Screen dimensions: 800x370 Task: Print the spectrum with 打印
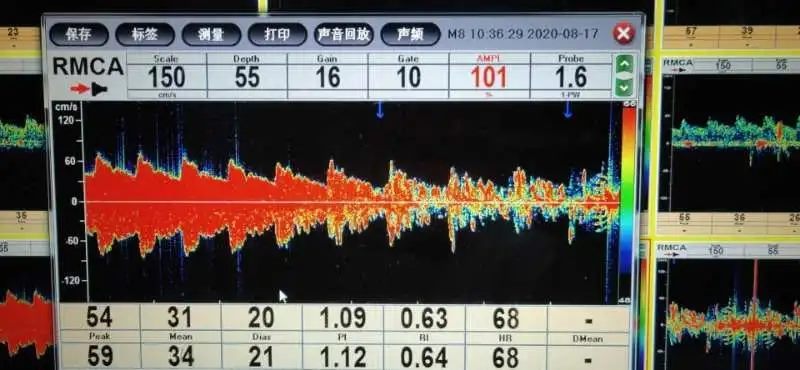click(277, 34)
